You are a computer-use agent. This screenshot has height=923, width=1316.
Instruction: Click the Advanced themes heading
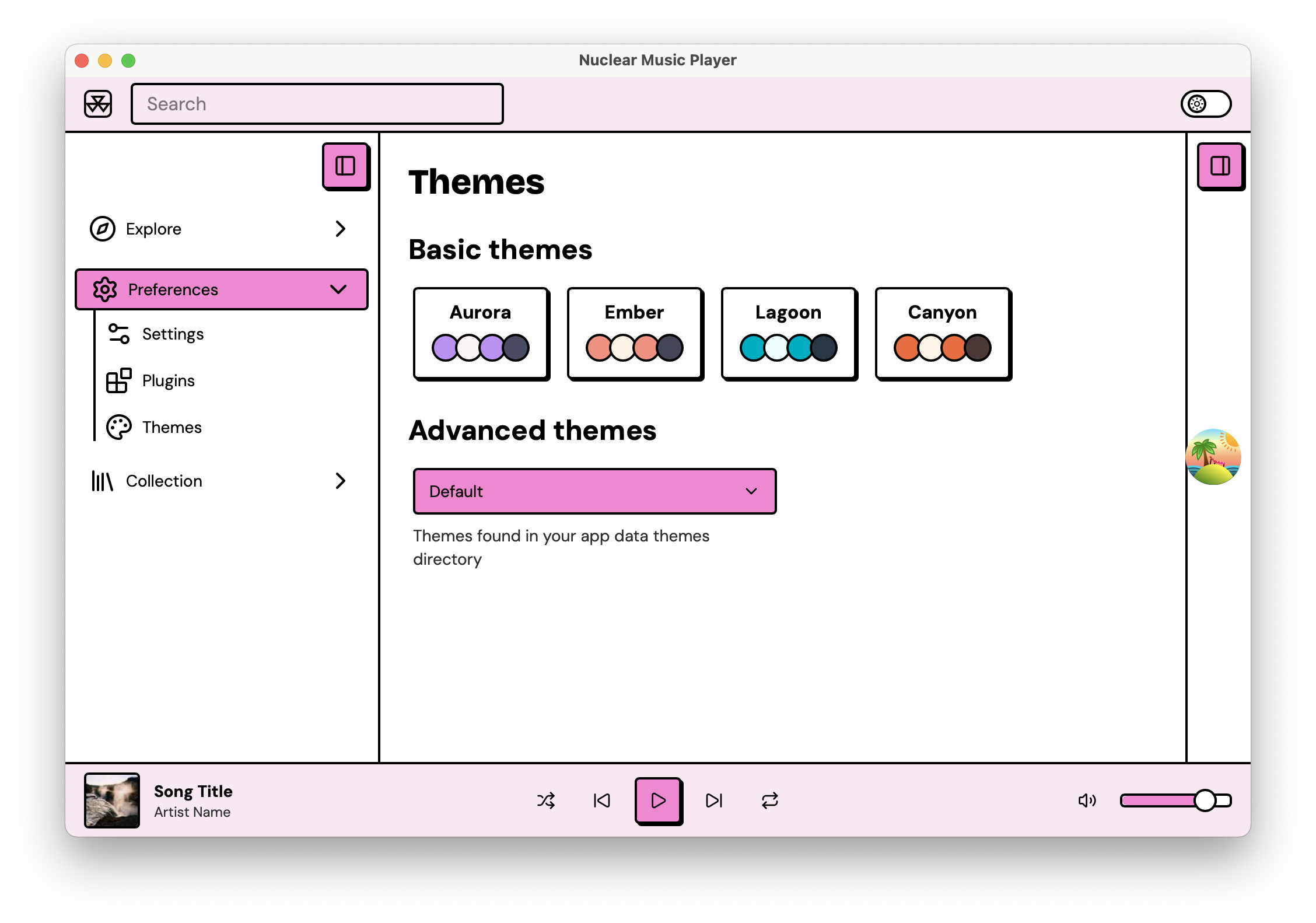533,431
